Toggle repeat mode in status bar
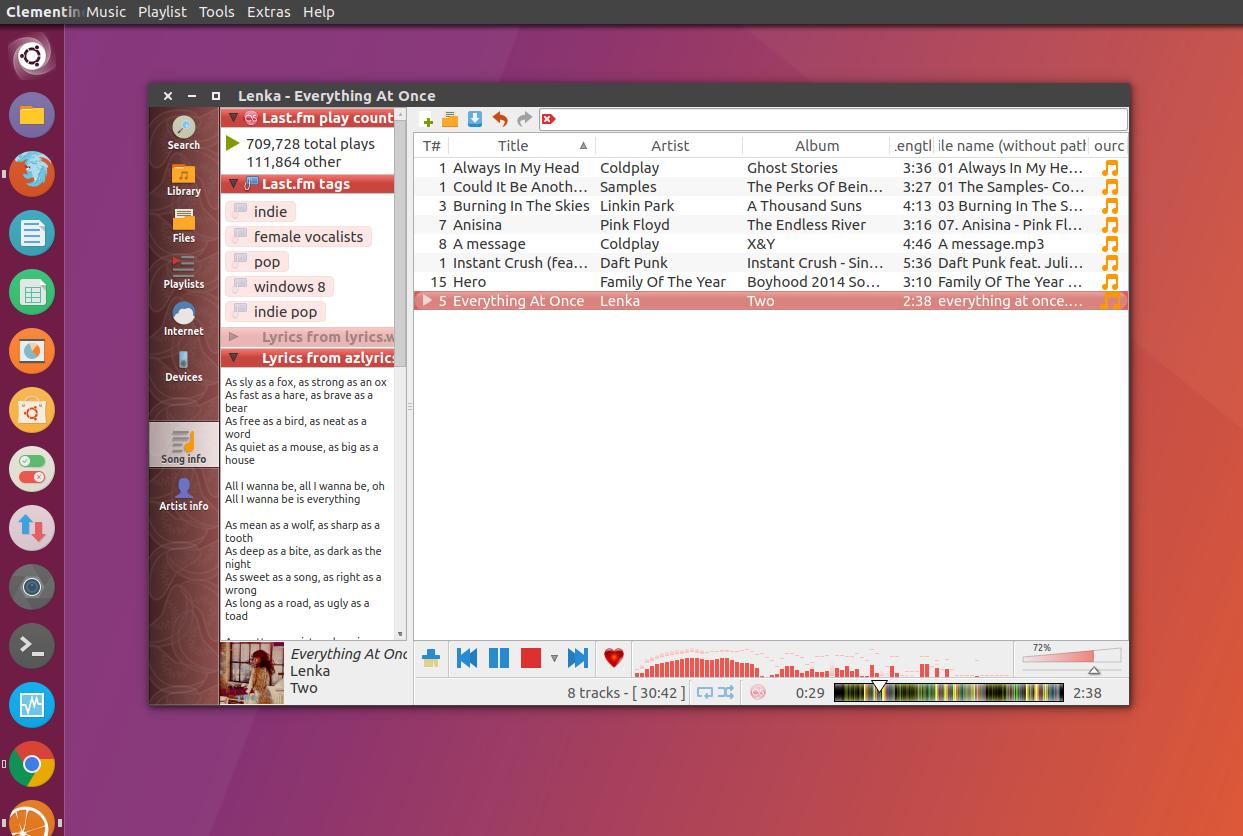 coord(705,692)
